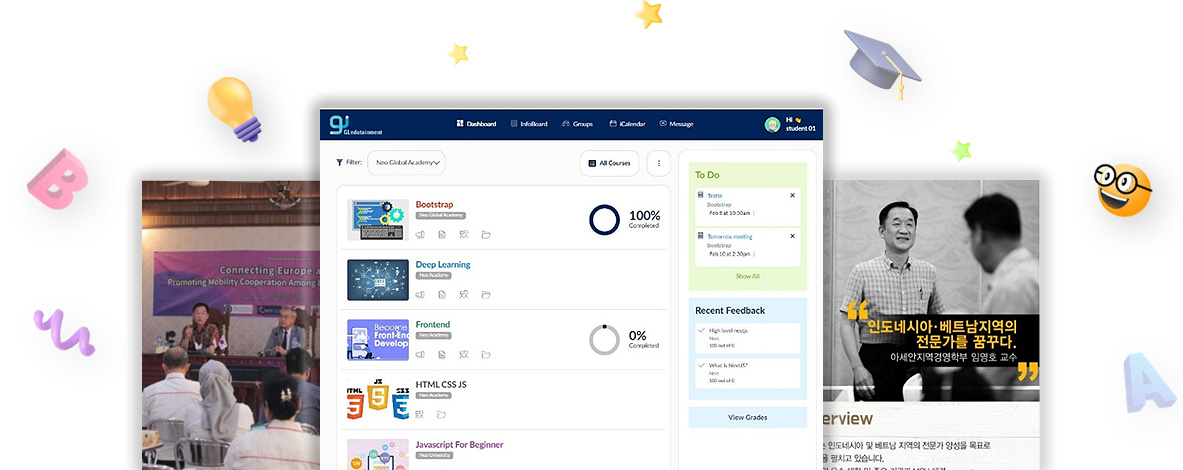
Task: Open What is NextJS? feedback entry
Action: click(x=748, y=373)
